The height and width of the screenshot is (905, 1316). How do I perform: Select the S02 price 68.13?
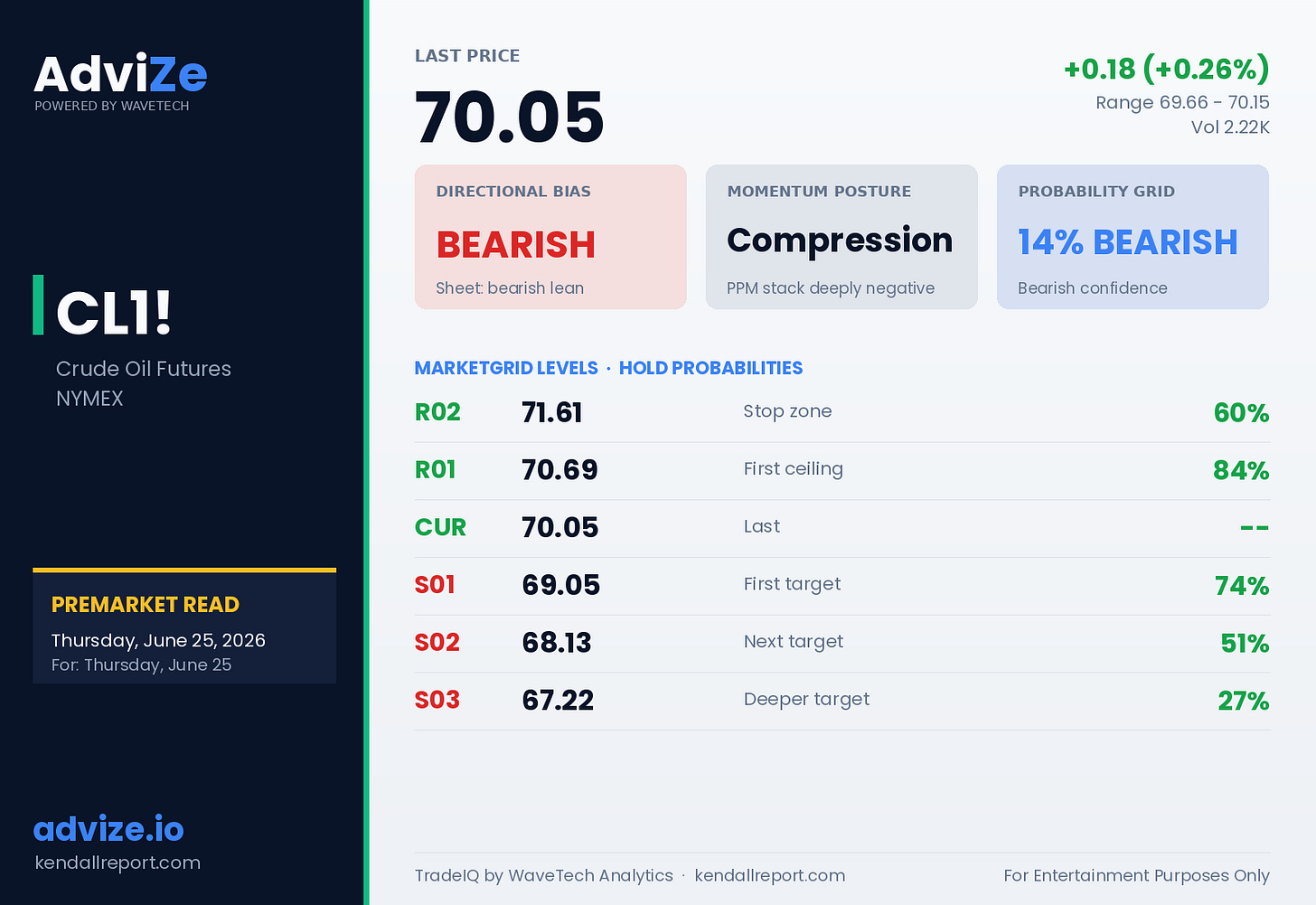[557, 643]
